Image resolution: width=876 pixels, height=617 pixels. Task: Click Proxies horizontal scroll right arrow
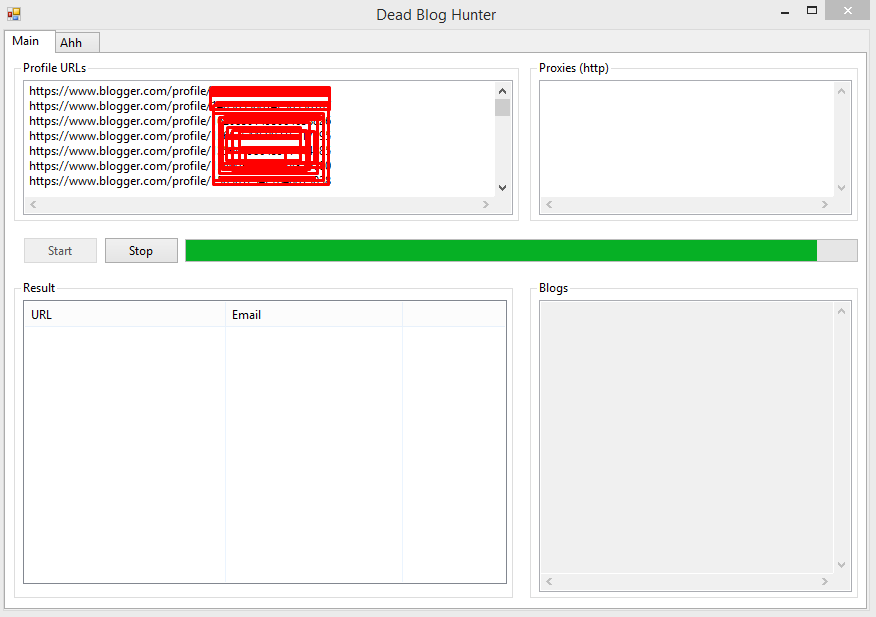[x=825, y=205]
